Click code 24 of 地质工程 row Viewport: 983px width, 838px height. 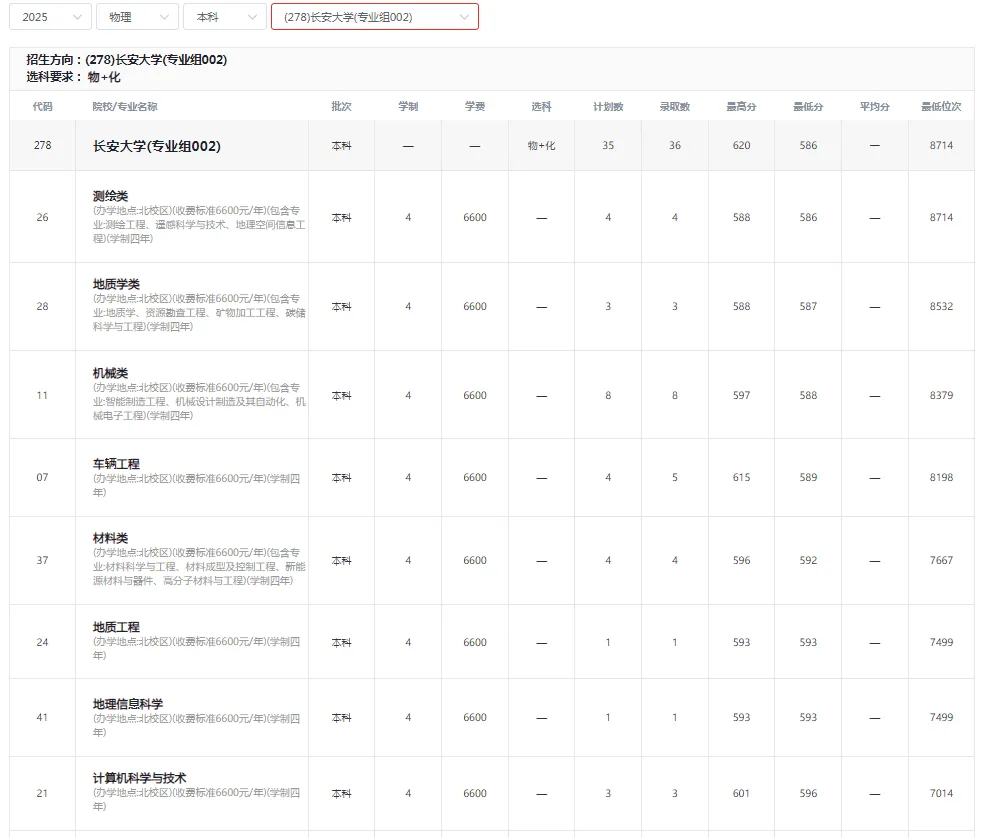click(43, 642)
